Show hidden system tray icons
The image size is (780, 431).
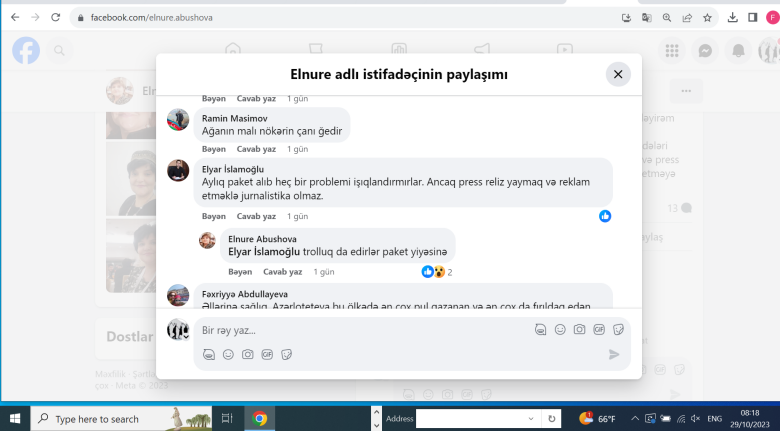point(636,418)
